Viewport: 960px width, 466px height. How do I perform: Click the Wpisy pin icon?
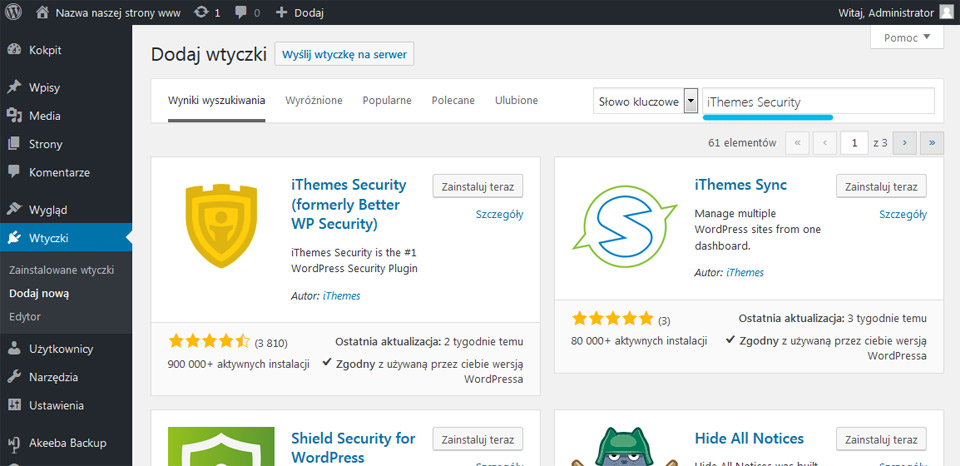[x=14, y=88]
